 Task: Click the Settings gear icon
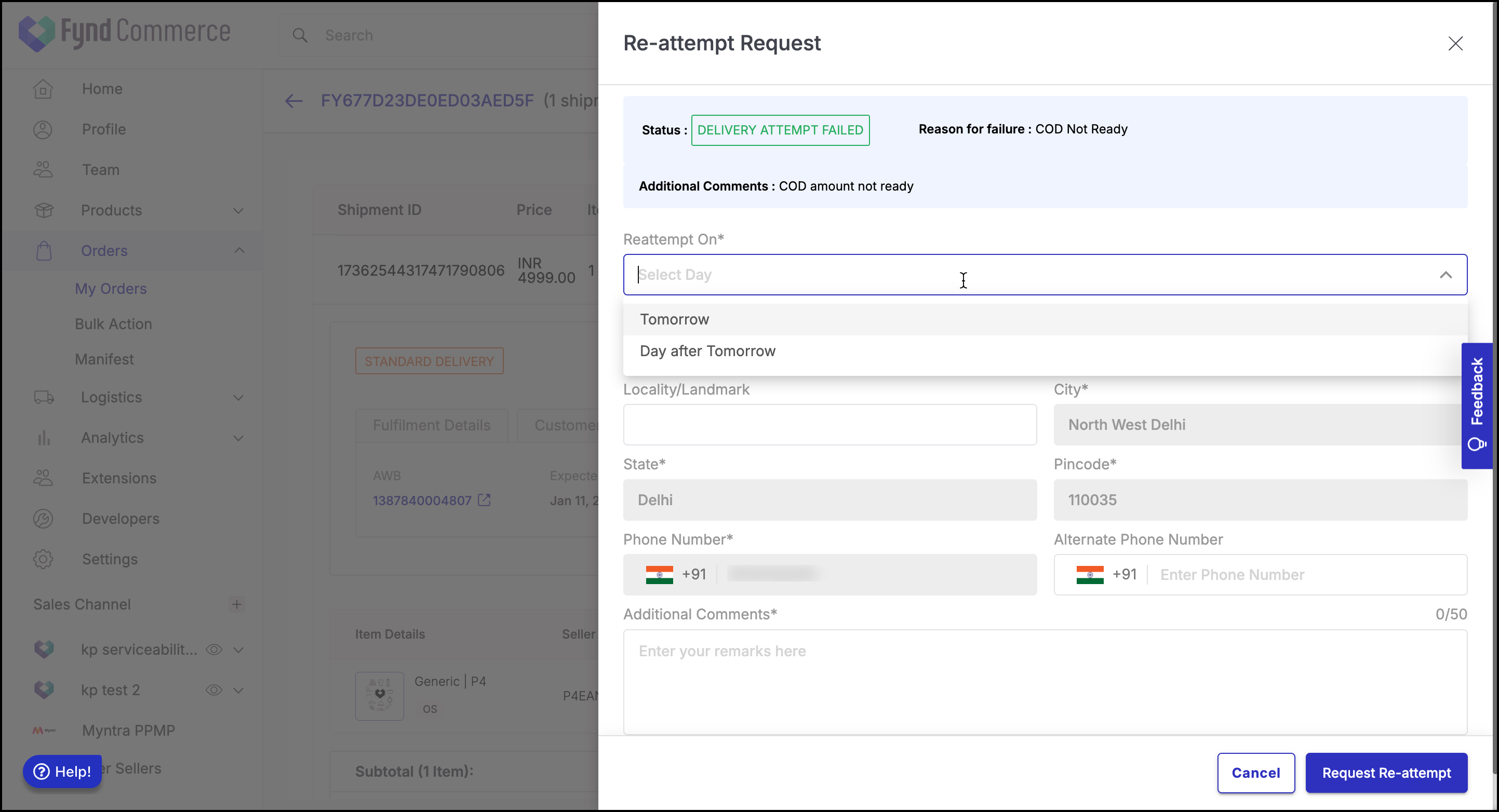tap(44, 559)
